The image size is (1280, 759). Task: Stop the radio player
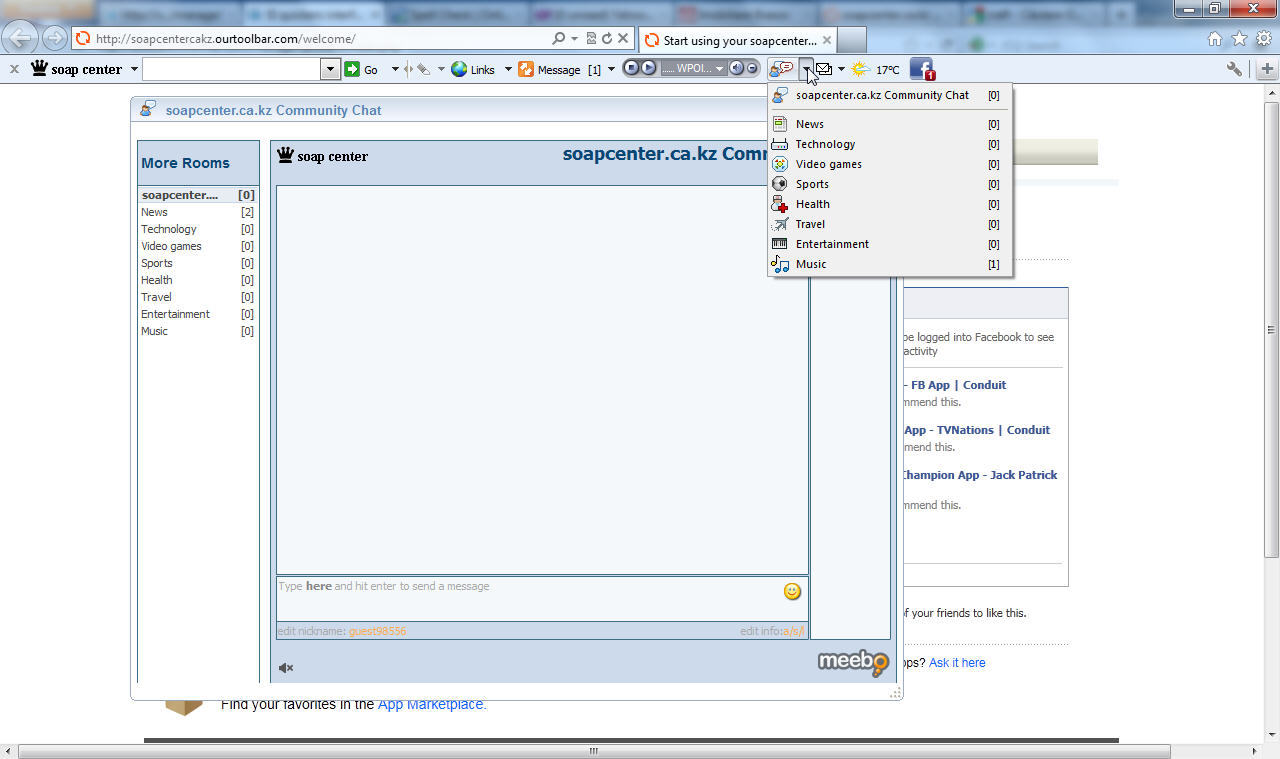tap(631, 68)
